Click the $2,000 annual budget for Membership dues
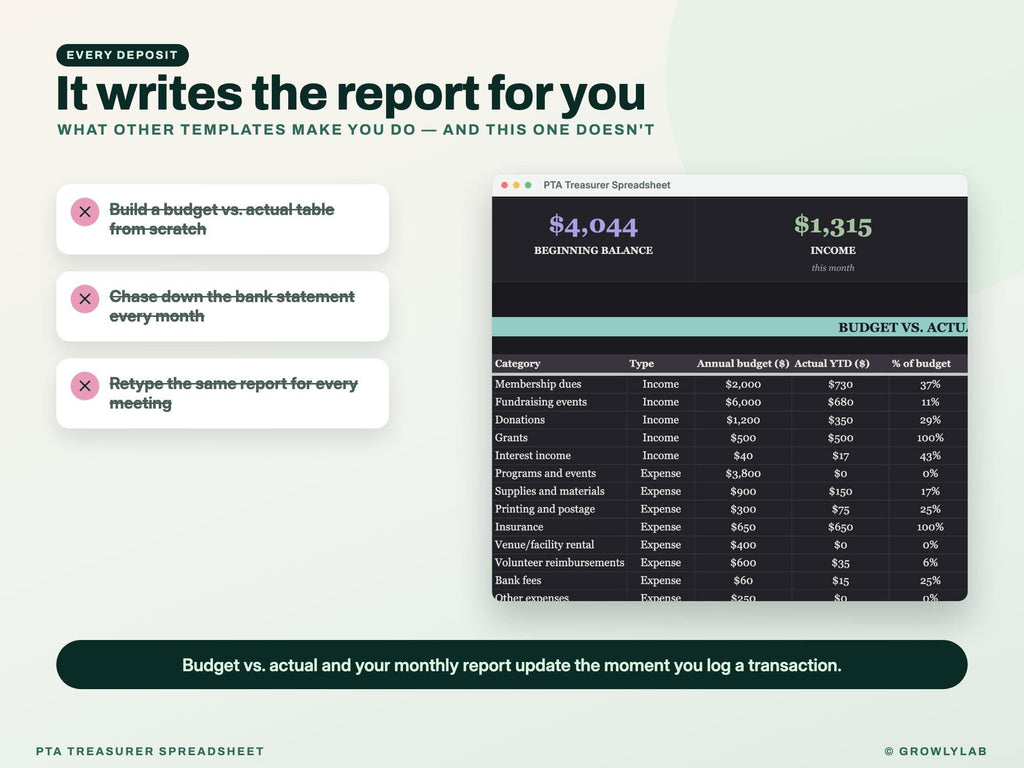This screenshot has width=1024, height=768. (x=743, y=384)
